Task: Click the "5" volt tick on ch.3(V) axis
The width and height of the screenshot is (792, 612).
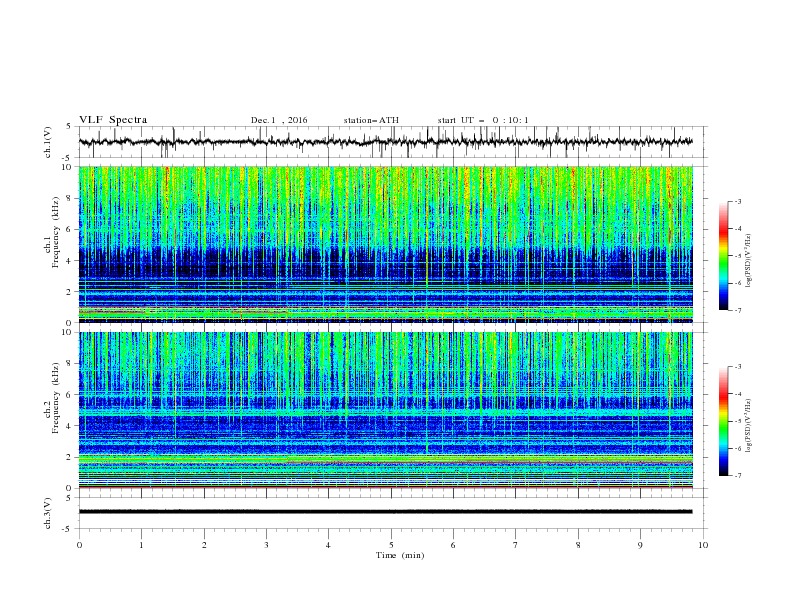Action: pos(69,498)
